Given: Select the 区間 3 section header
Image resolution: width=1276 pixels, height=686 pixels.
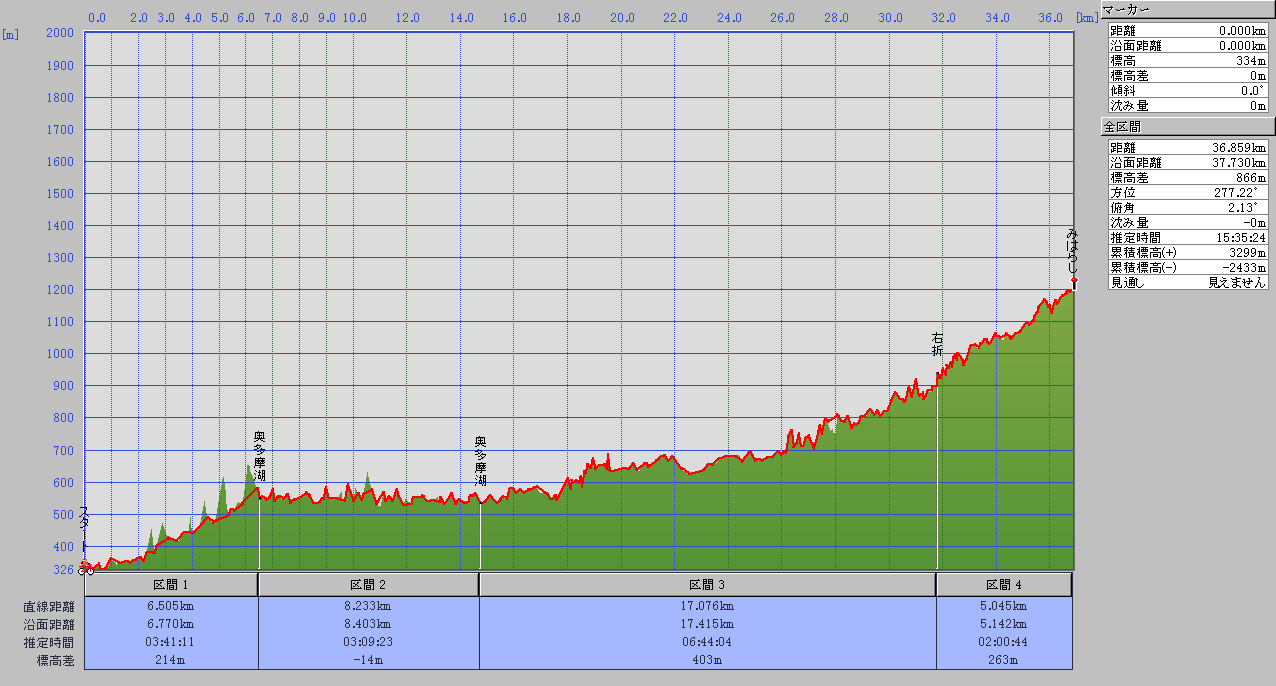Looking at the screenshot, I should [707, 585].
